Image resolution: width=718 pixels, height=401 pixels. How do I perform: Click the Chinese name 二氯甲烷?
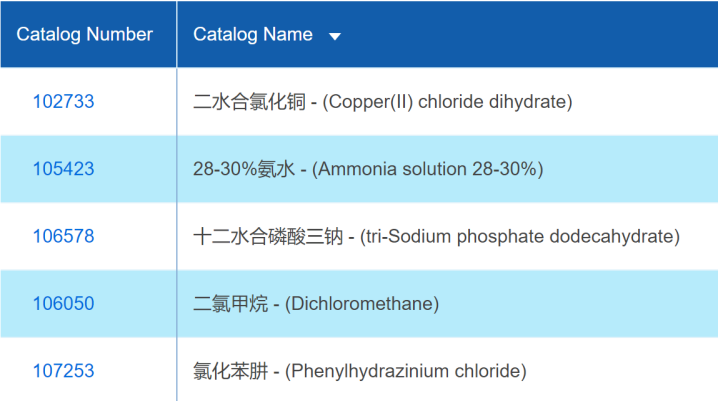pyautogui.click(x=230, y=304)
